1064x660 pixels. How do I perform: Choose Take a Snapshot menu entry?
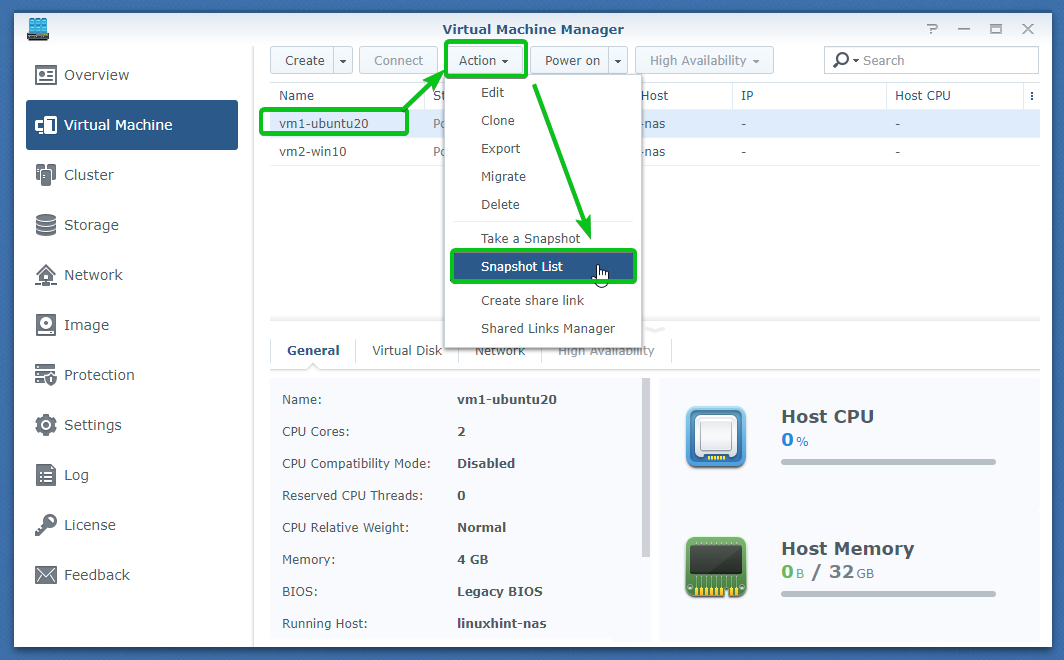543,239
